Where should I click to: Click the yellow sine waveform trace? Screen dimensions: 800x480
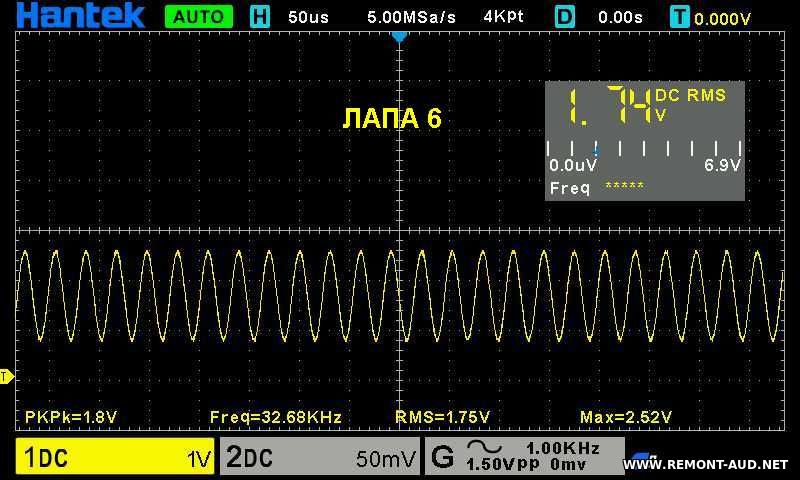399,296
